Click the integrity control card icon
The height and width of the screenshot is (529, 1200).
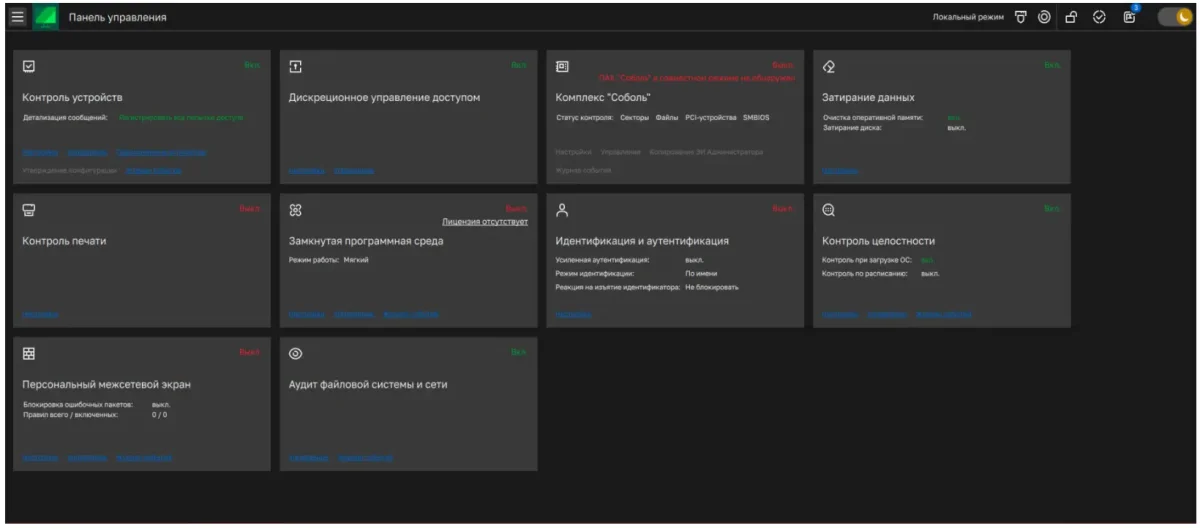point(829,210)
